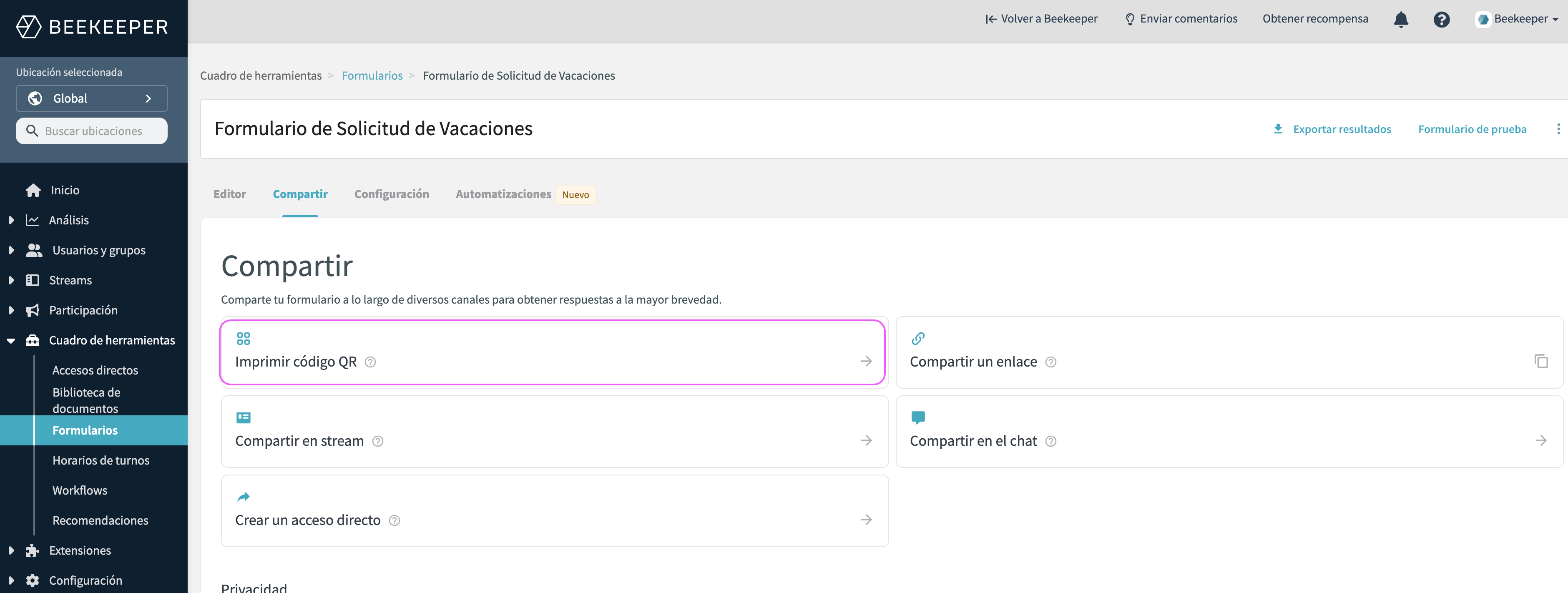Viewport: 1568px width, 593px height.
Task: Expand the Análisis sidebar section
Action: point(11,221)
